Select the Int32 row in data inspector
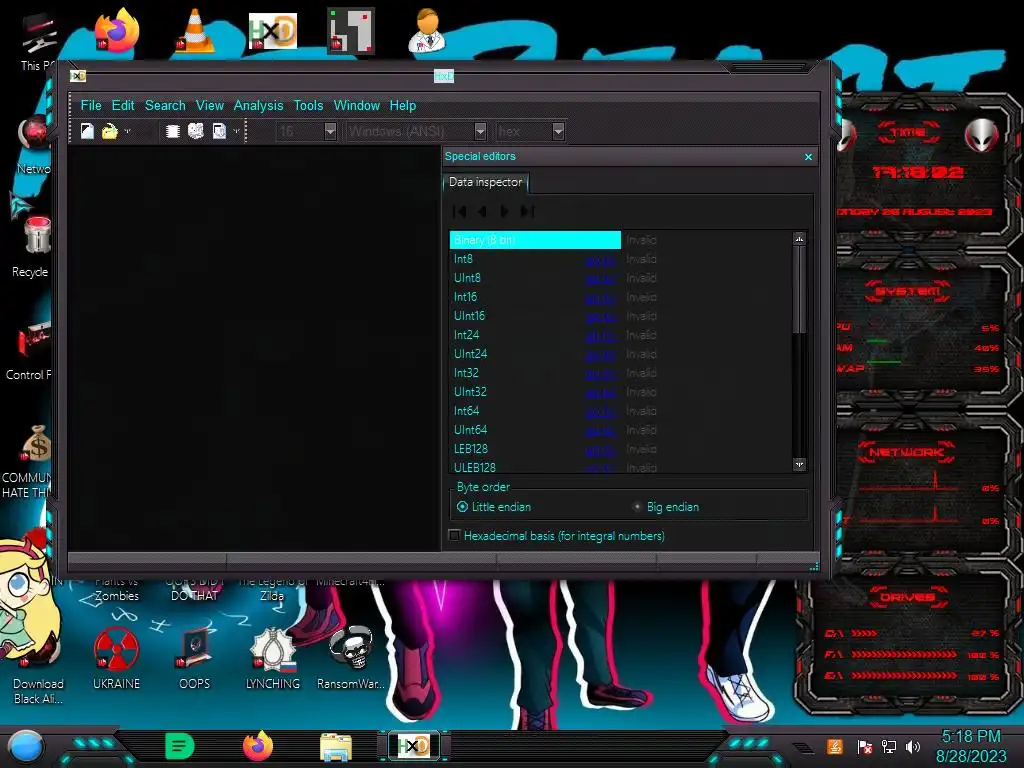Viewport: 1024px width, 768px height. (x=620, y=373)
